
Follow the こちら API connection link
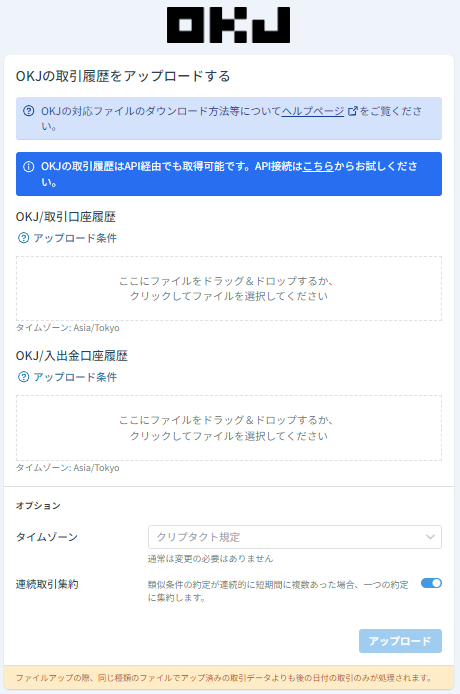tap(318, 166)
